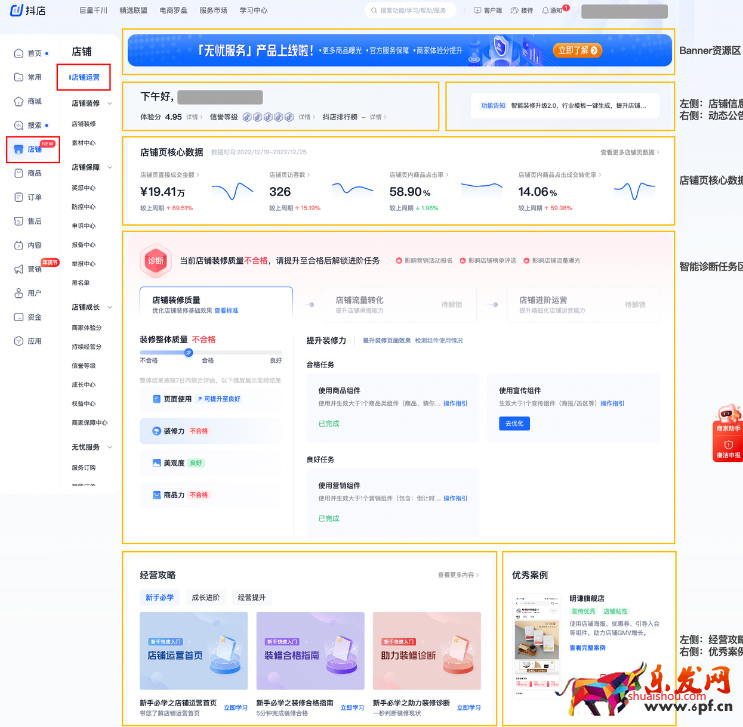The width and height of the screenshot is (743, 727).
Task: Open 店铺运营首页 course thumbnail
Action: [x=194, y=651]
